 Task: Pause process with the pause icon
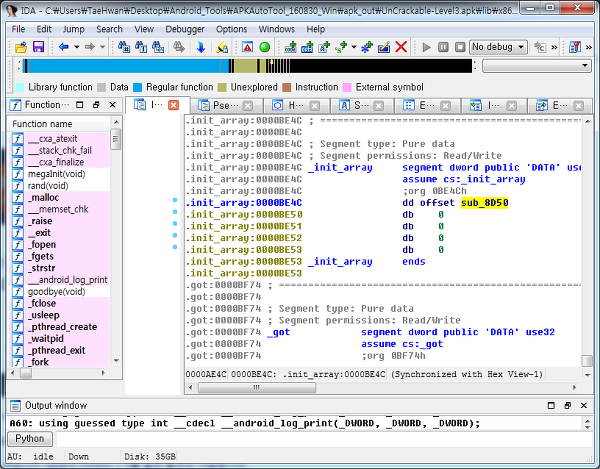(443, 47)
